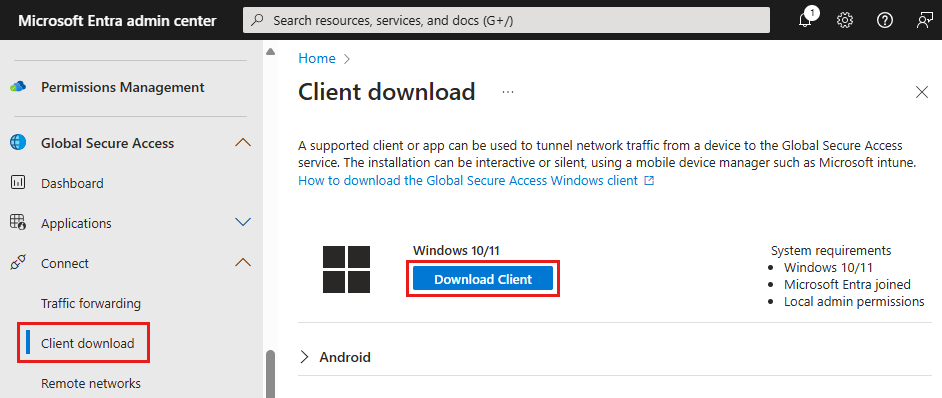Select Client download in the sidebar
This screenshot has height=398, width=942.
88,344
